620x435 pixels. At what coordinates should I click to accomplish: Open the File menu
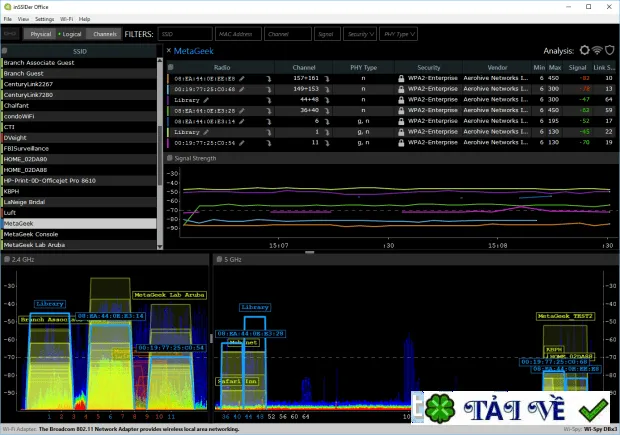click(8, 19)
